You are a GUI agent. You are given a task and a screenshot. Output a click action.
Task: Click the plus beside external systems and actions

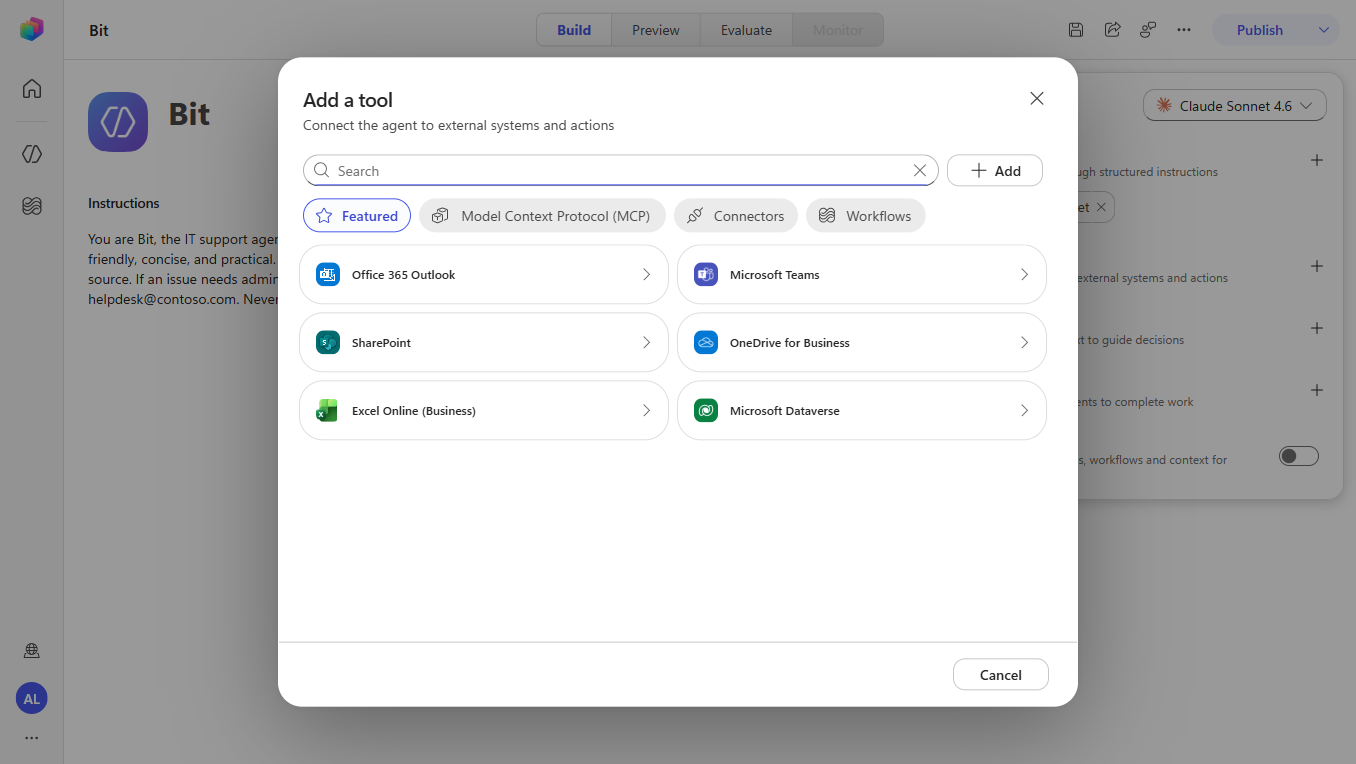pos(1317,266)
